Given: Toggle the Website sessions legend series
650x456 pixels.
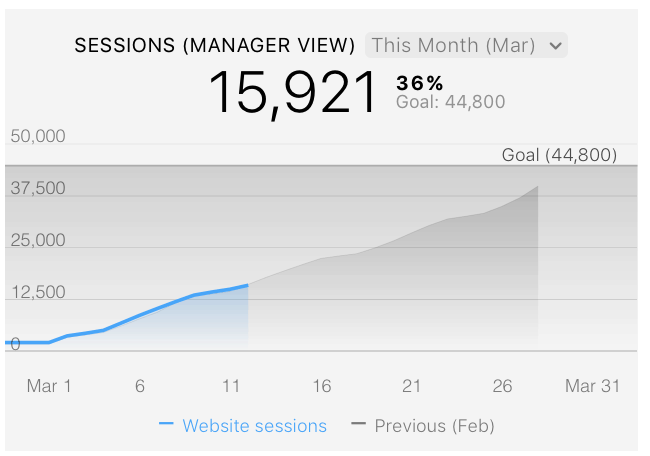Looking at the screenshot, I should point(254,426).
